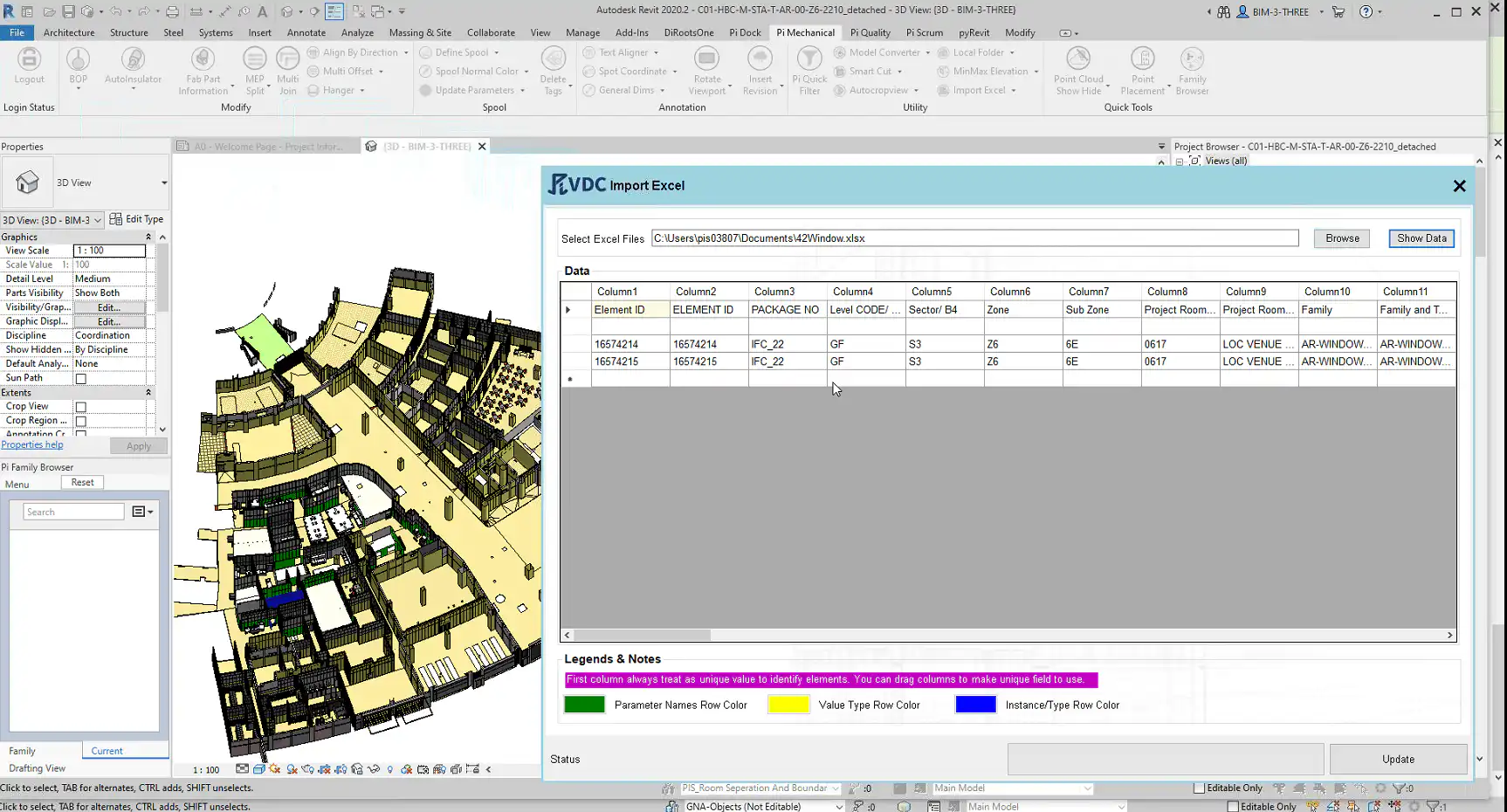Select the Align By Direction tool
Viewport: 1507px width, 812px height.
pos(358,52)
